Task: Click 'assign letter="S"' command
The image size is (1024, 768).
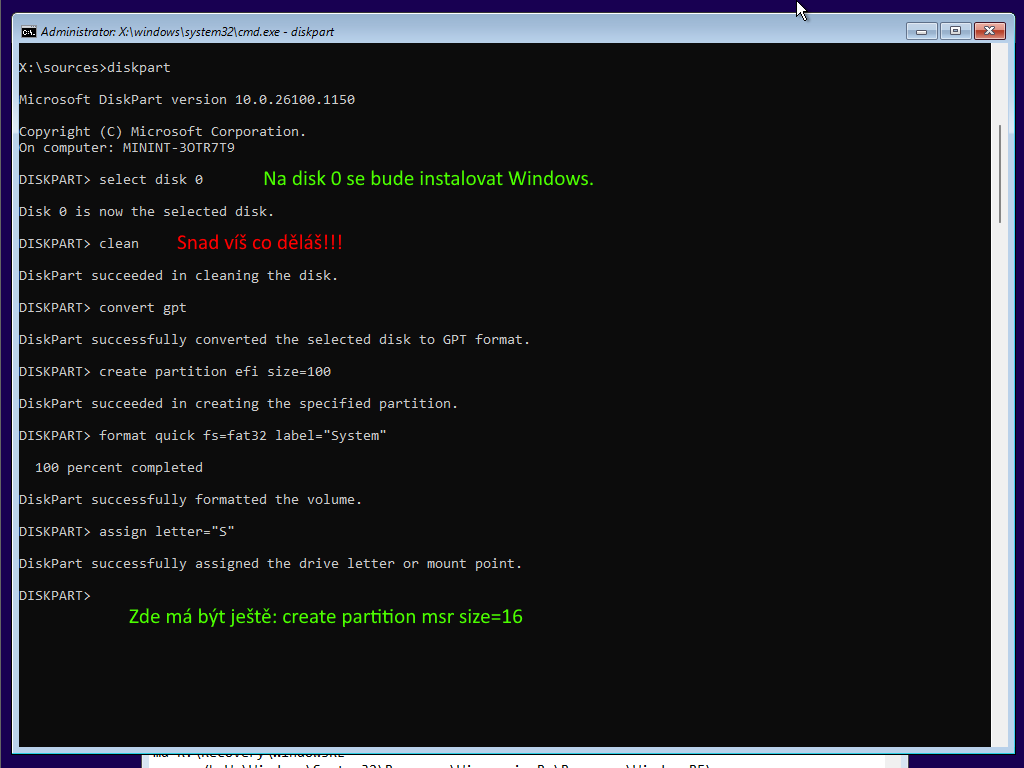Action: (167, 531)
